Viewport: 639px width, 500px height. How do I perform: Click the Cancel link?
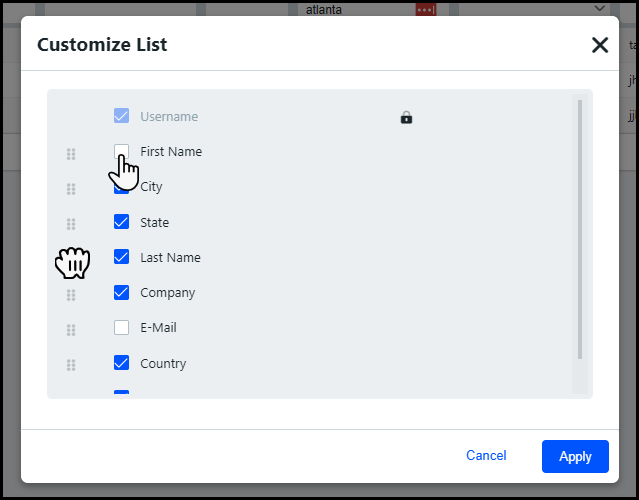pyautogui.click(x=486, y=456)
